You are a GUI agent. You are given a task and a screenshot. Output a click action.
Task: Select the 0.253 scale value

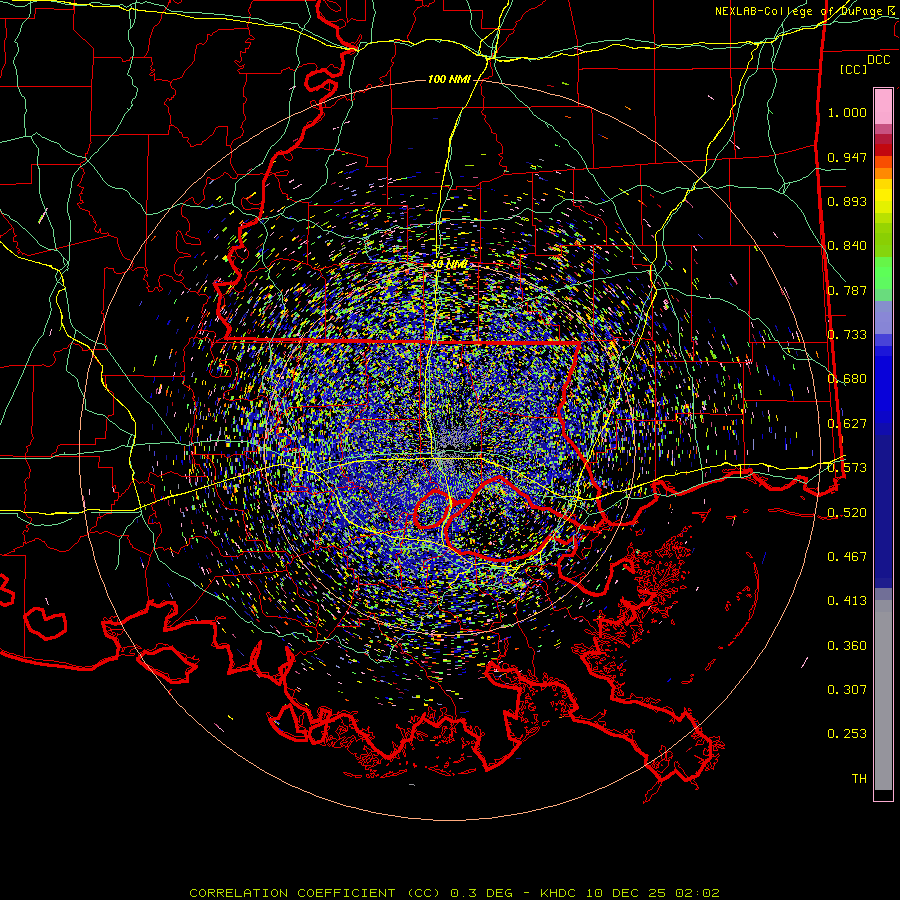coord(847,734)
